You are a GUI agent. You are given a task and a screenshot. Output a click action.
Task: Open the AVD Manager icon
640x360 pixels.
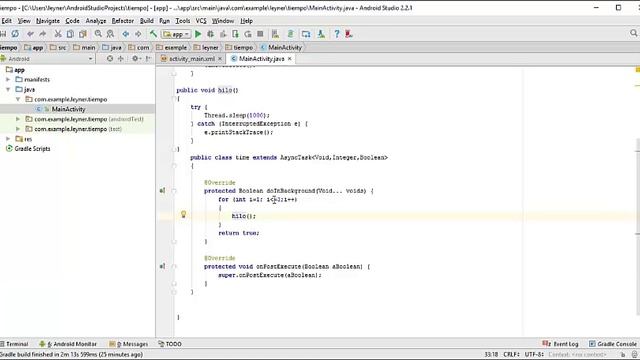click(275, 34)
